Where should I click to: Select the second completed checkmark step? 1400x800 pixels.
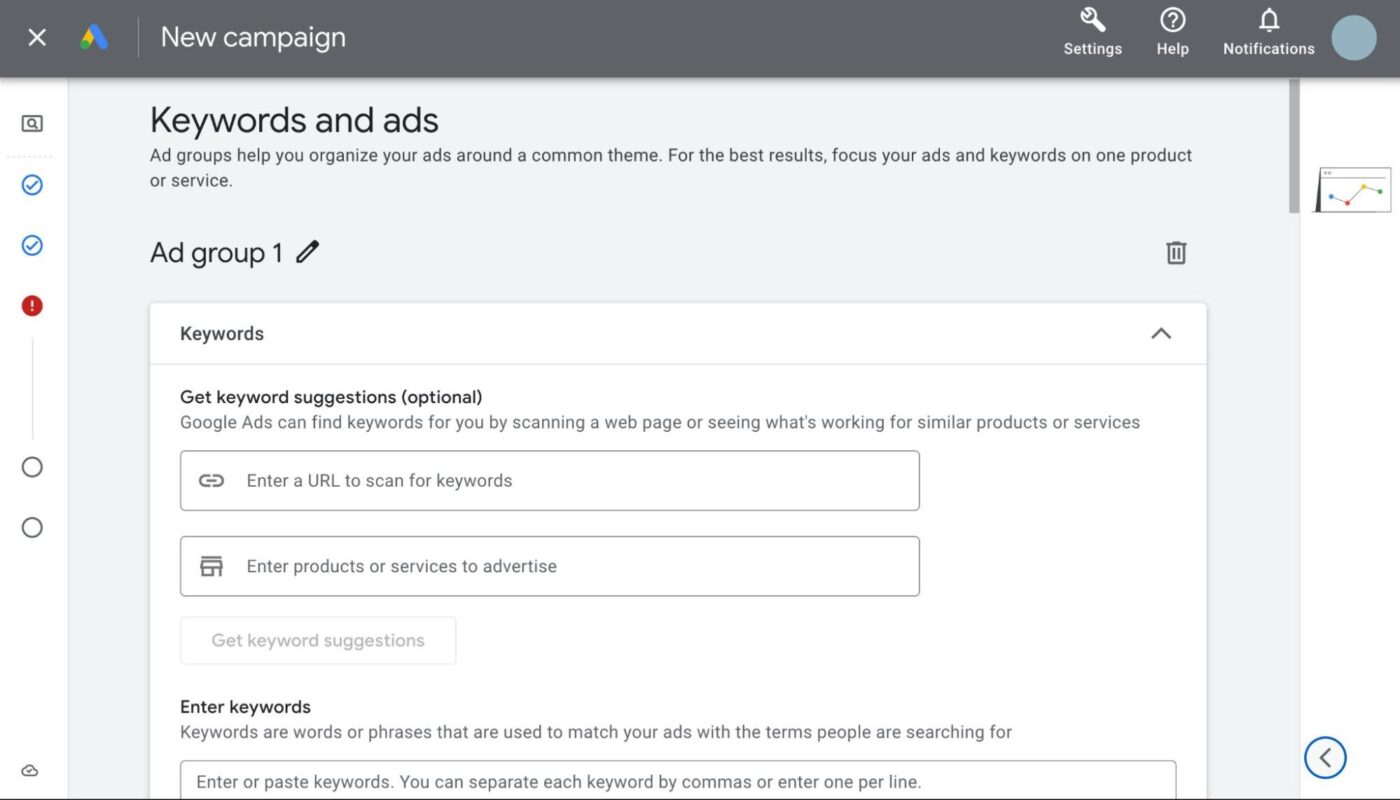pos(31,245)
